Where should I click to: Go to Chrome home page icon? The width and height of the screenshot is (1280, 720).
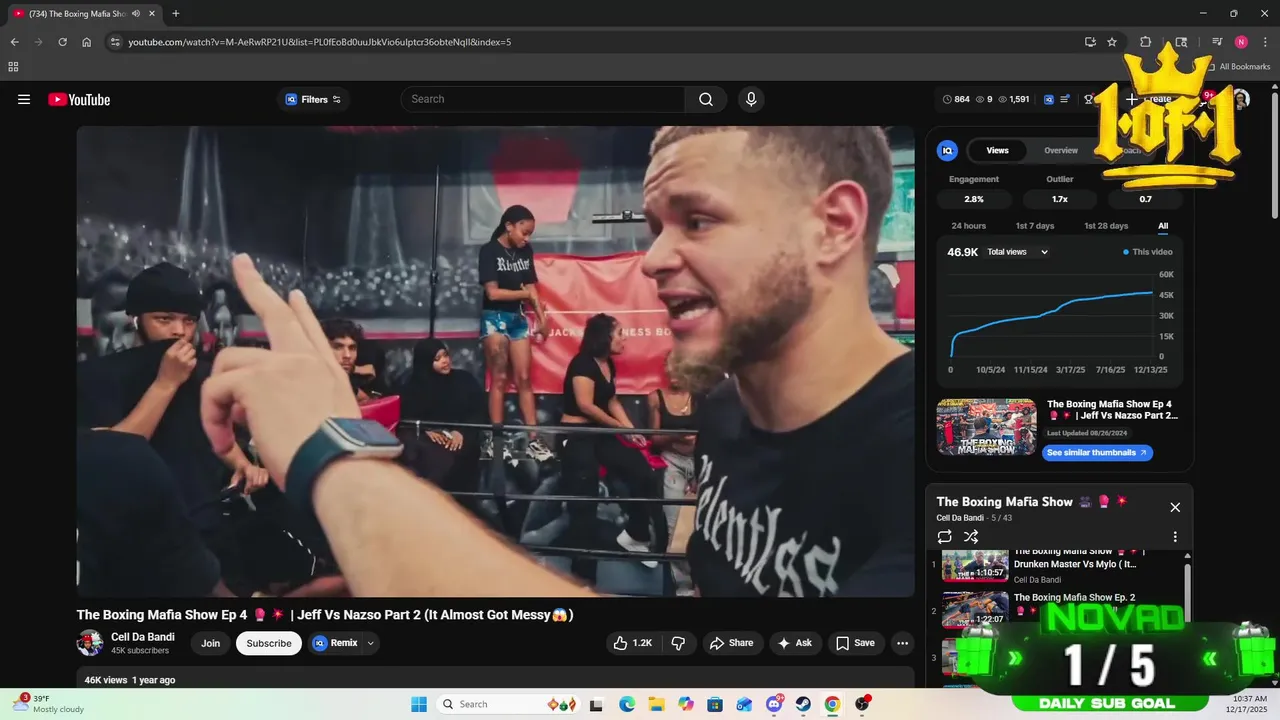click(87, 42)
